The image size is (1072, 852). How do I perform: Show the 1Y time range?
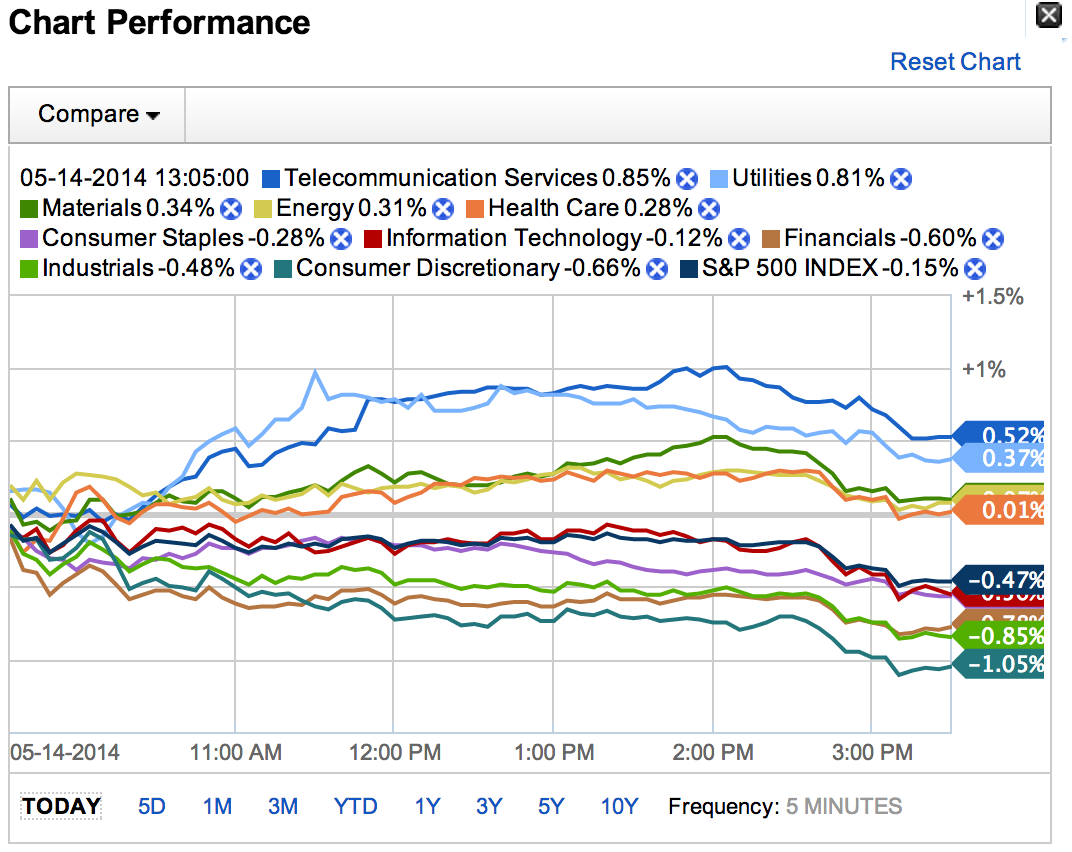click(x=427, y=806)
